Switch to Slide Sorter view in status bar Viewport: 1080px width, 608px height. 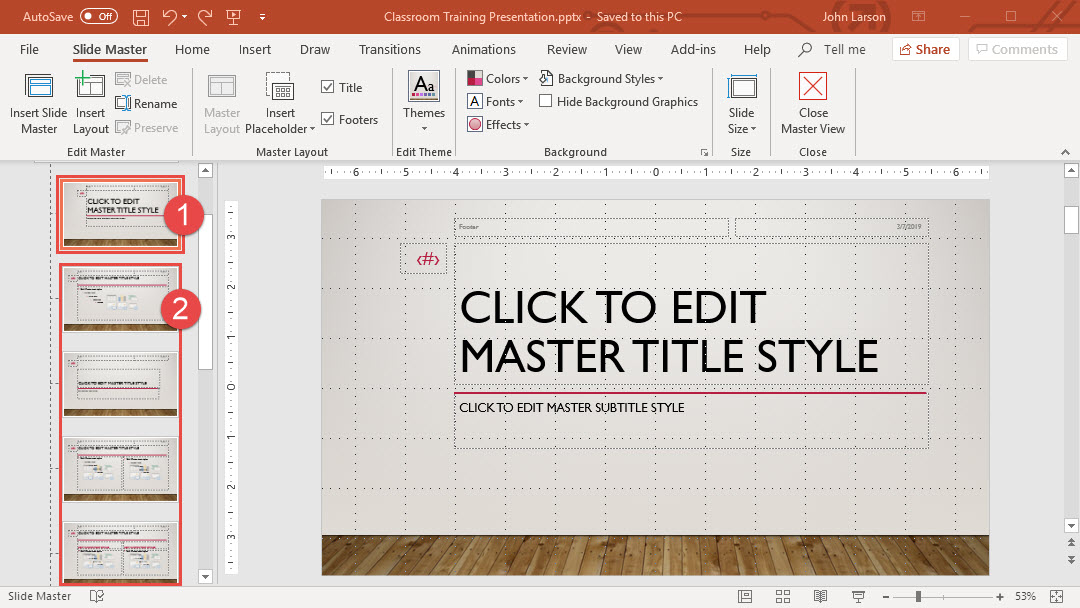click(782, 596)
